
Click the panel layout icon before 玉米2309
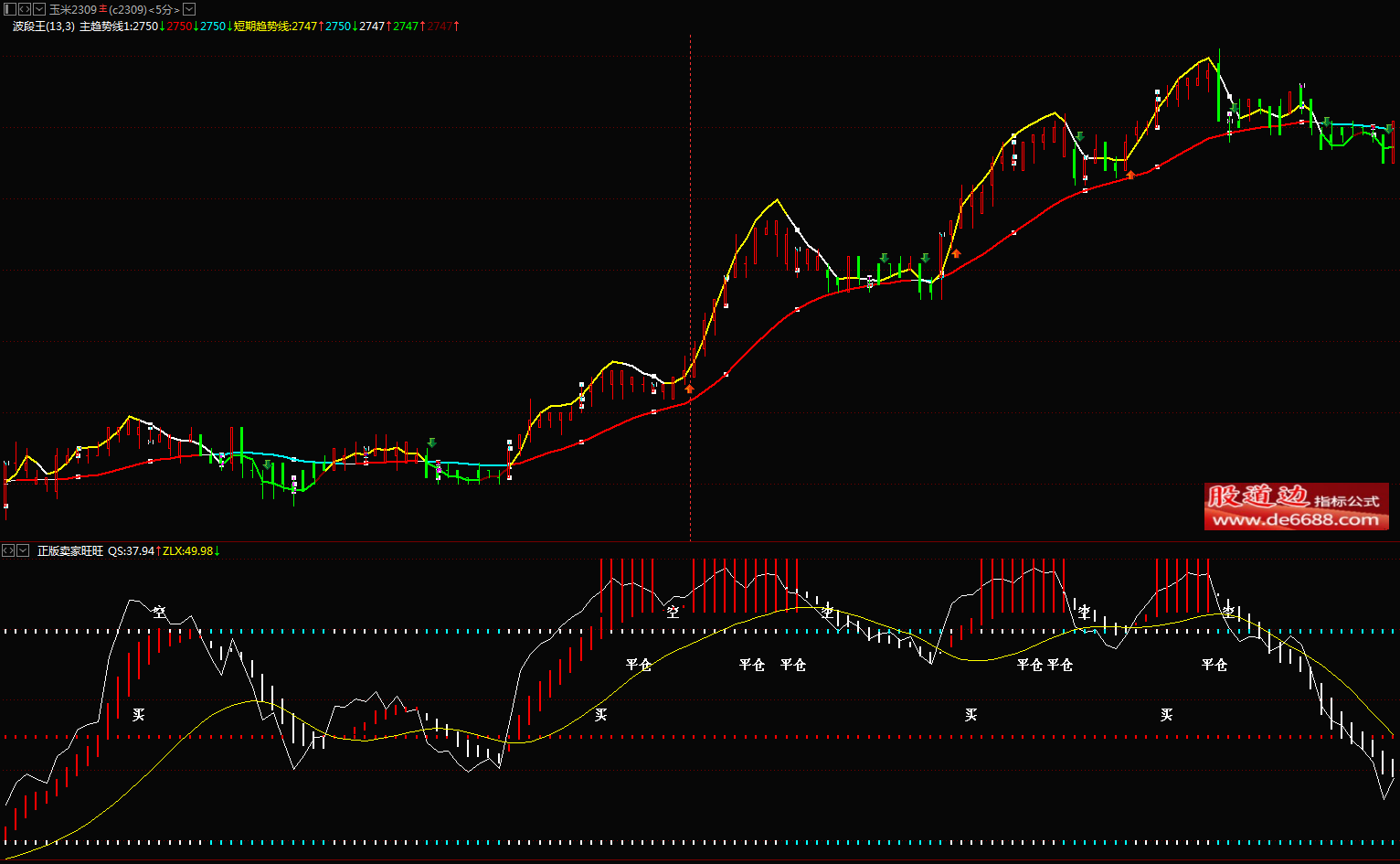(9, 9)
